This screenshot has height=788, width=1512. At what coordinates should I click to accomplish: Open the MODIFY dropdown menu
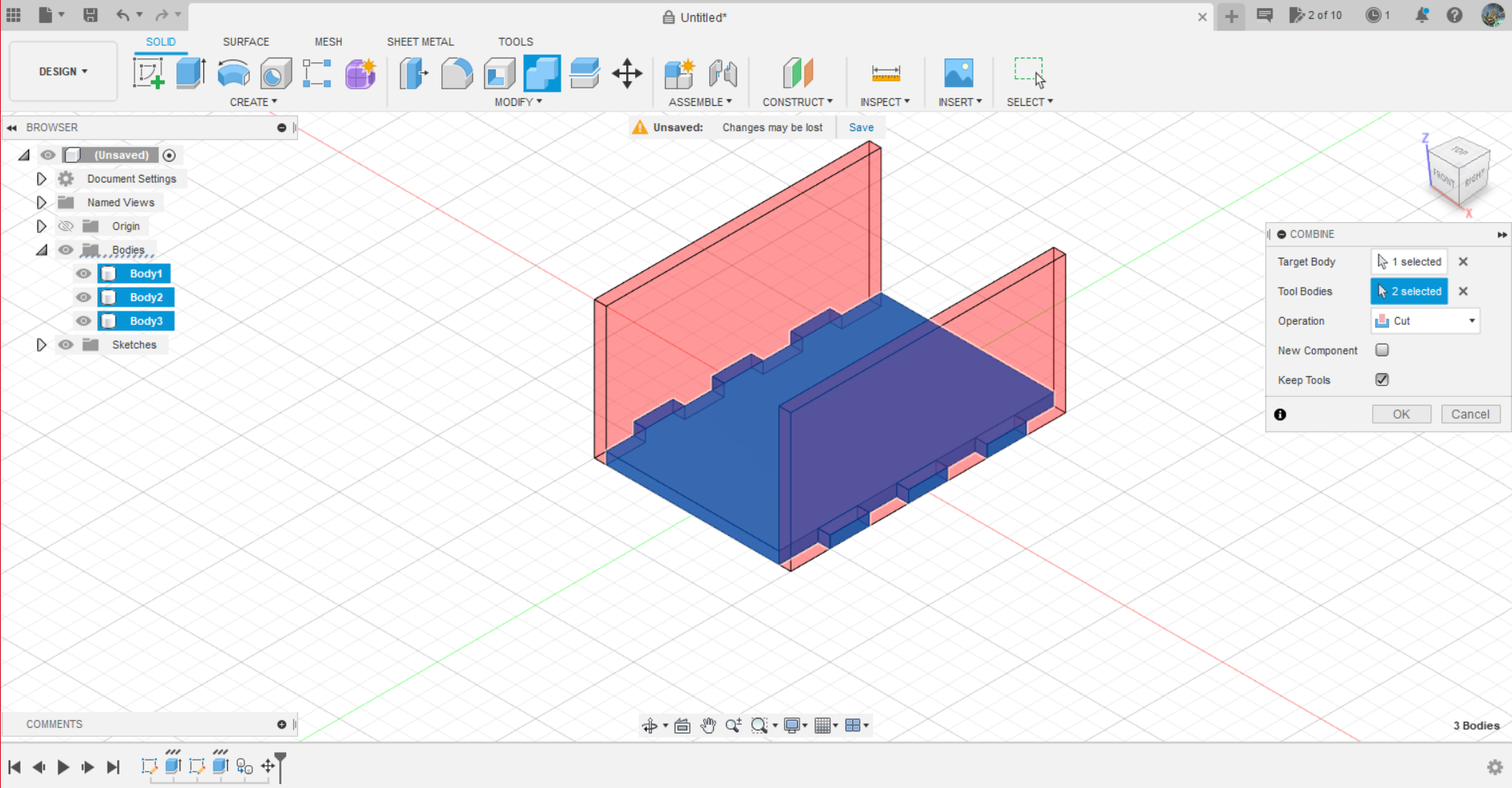tap(518, 102)
